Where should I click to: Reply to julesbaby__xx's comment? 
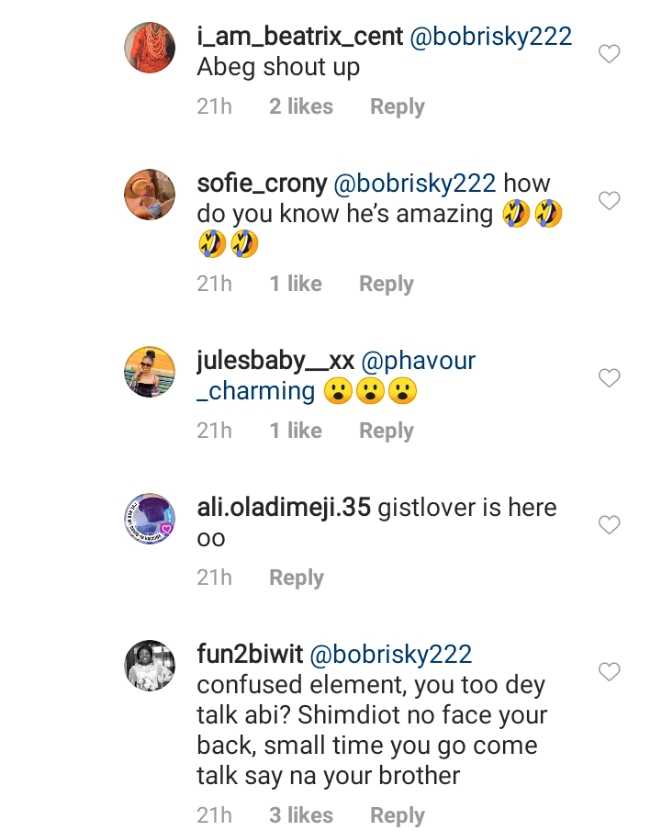[x=386, y=431]
